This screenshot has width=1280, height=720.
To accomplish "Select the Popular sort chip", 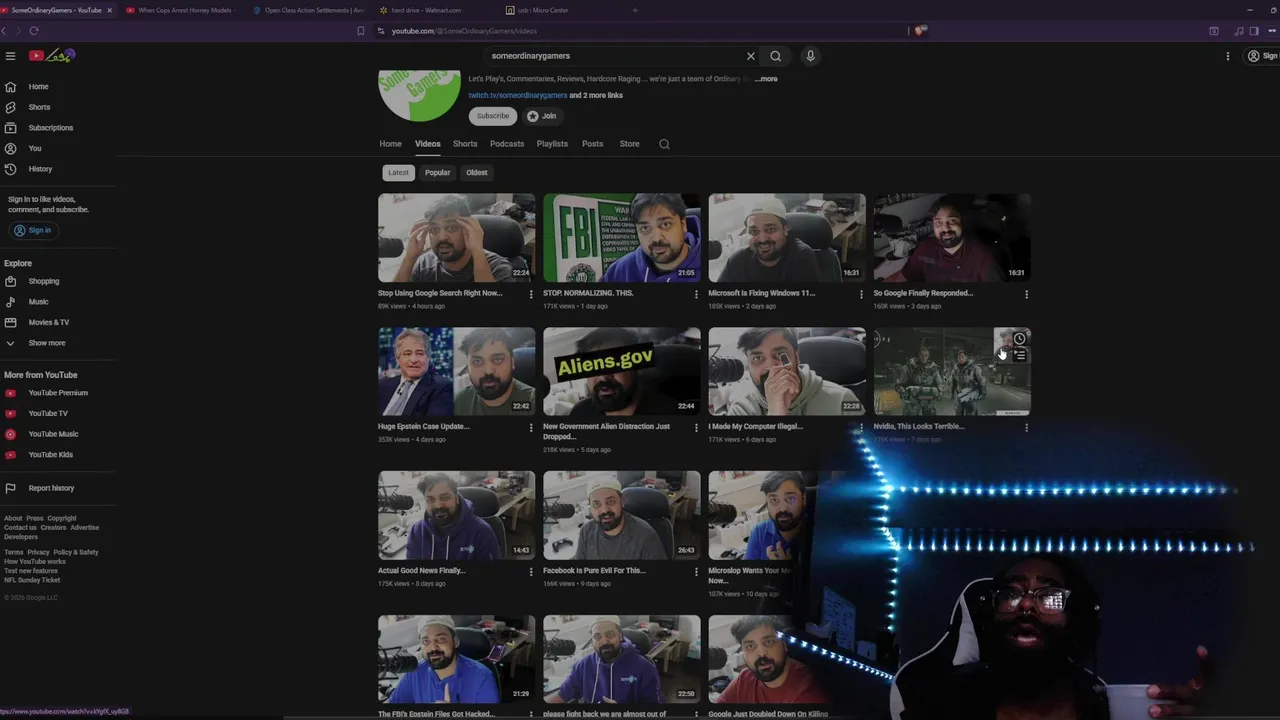I will pyautogui.click(x=437, y=172).
